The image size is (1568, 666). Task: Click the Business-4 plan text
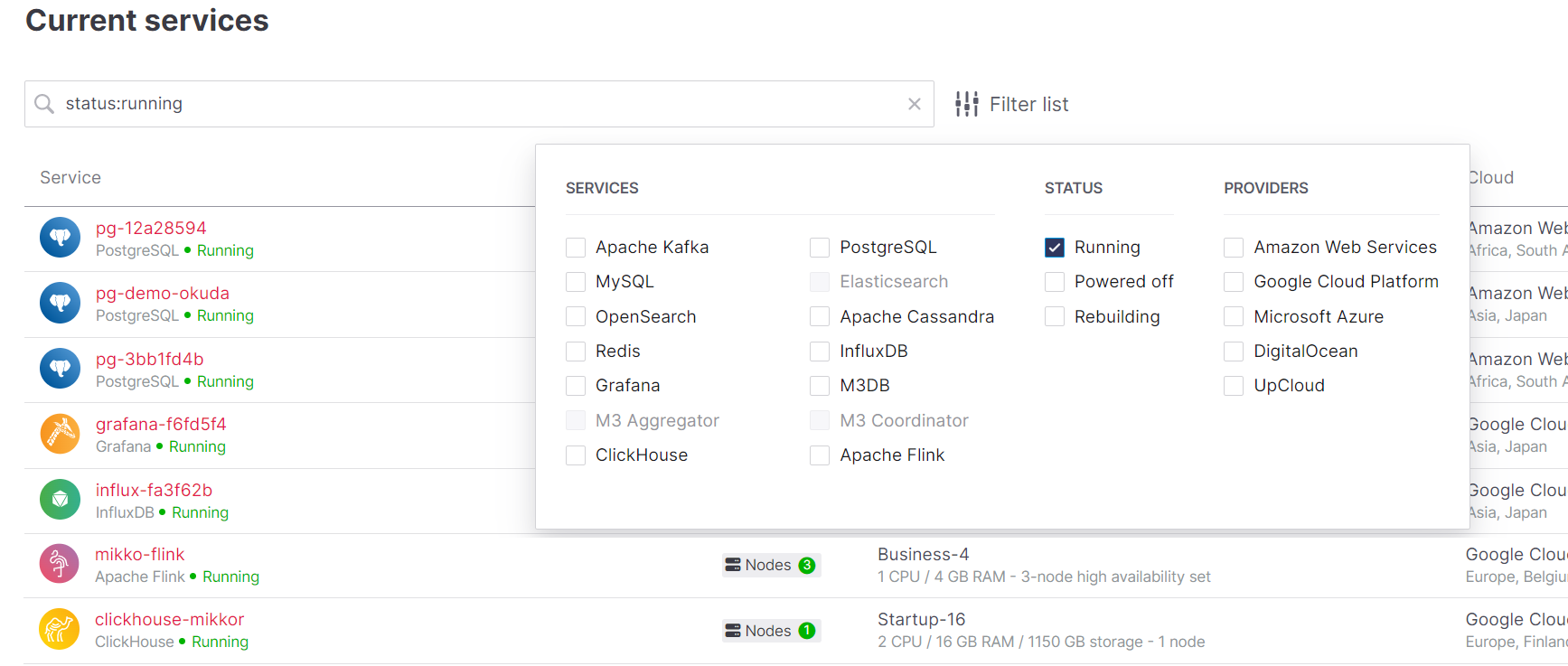pyautogui.click(x=924, y=555)
